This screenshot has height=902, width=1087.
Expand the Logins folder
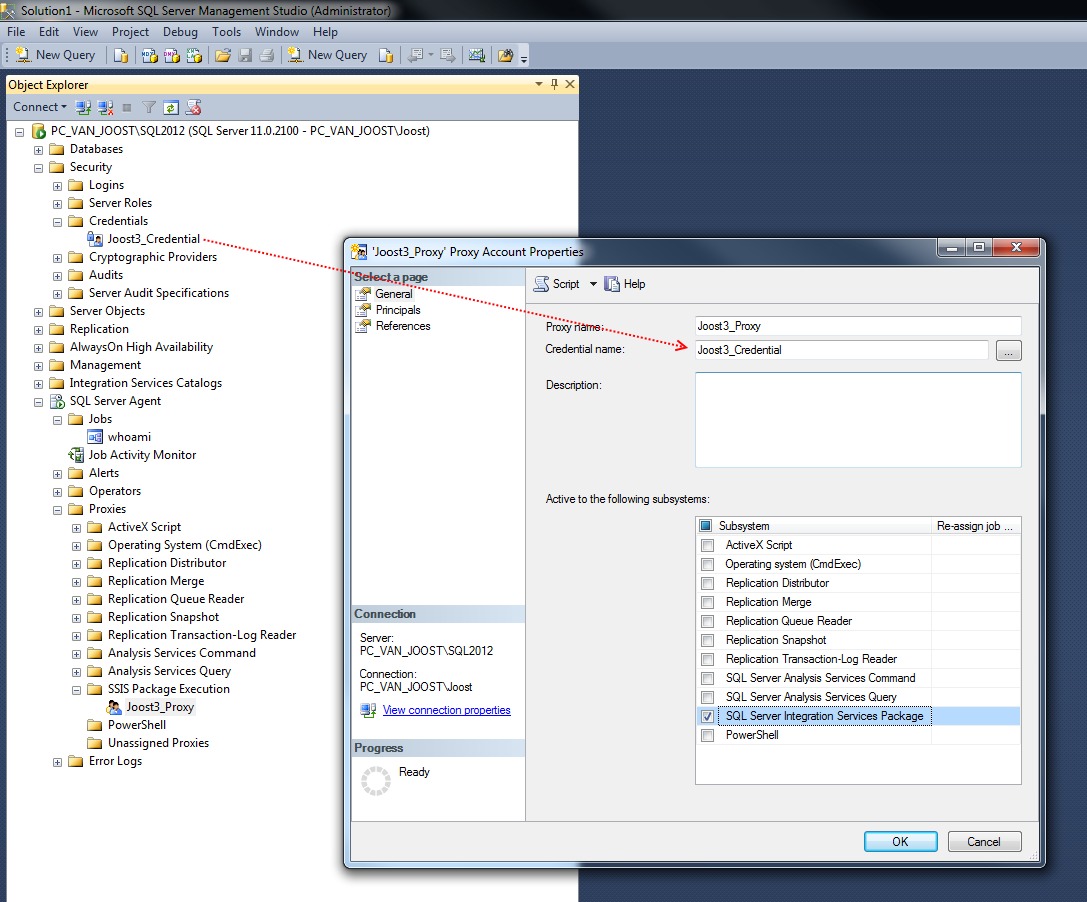click(x=58, y=186)
